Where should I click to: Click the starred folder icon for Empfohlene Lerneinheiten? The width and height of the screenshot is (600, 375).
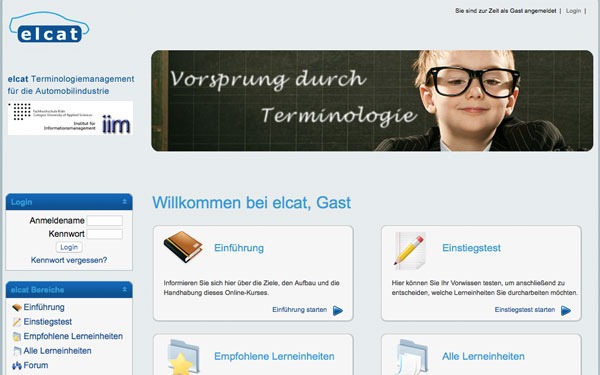[x=183, y=357]
